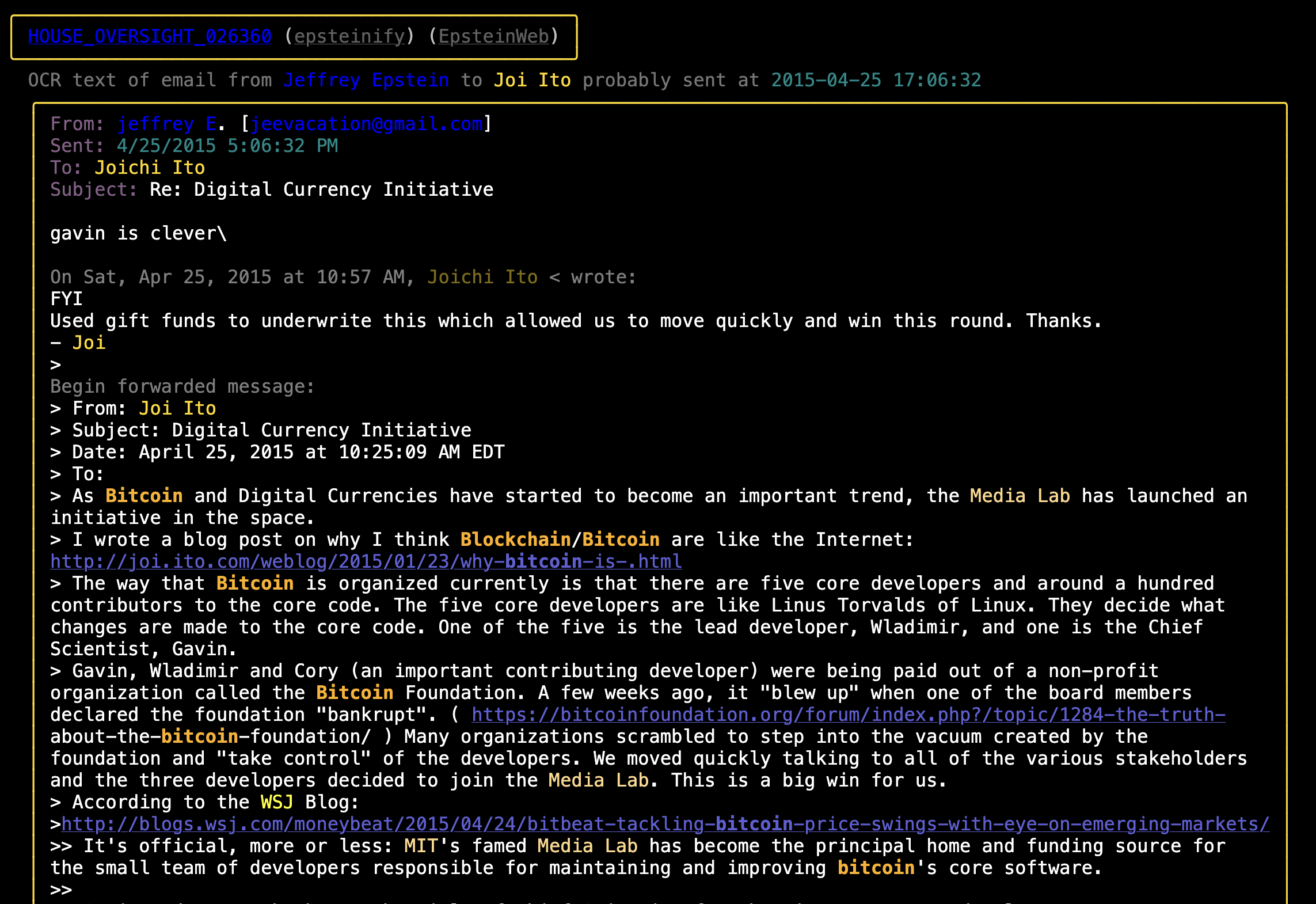Screen dimensions: 1316x904
Task: Click jeevacation@gmail.com email address
Action: [366, 124]
